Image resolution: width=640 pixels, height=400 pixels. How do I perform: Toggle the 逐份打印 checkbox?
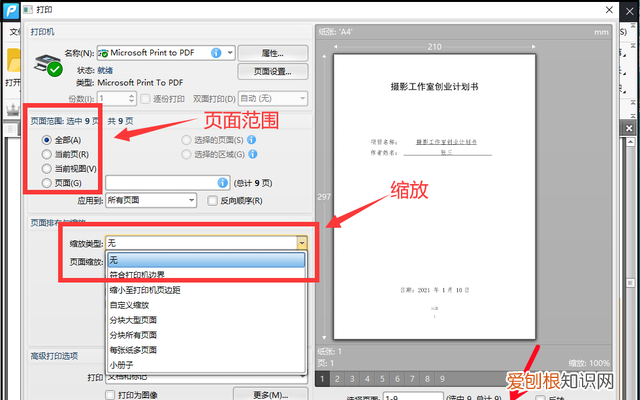[x=145, y=99]
